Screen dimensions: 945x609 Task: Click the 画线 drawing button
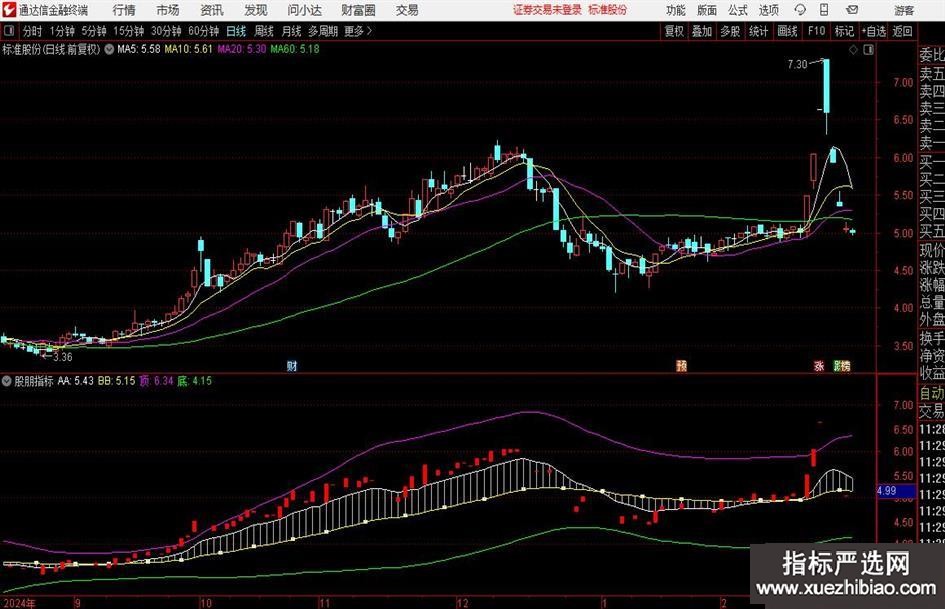787,31
